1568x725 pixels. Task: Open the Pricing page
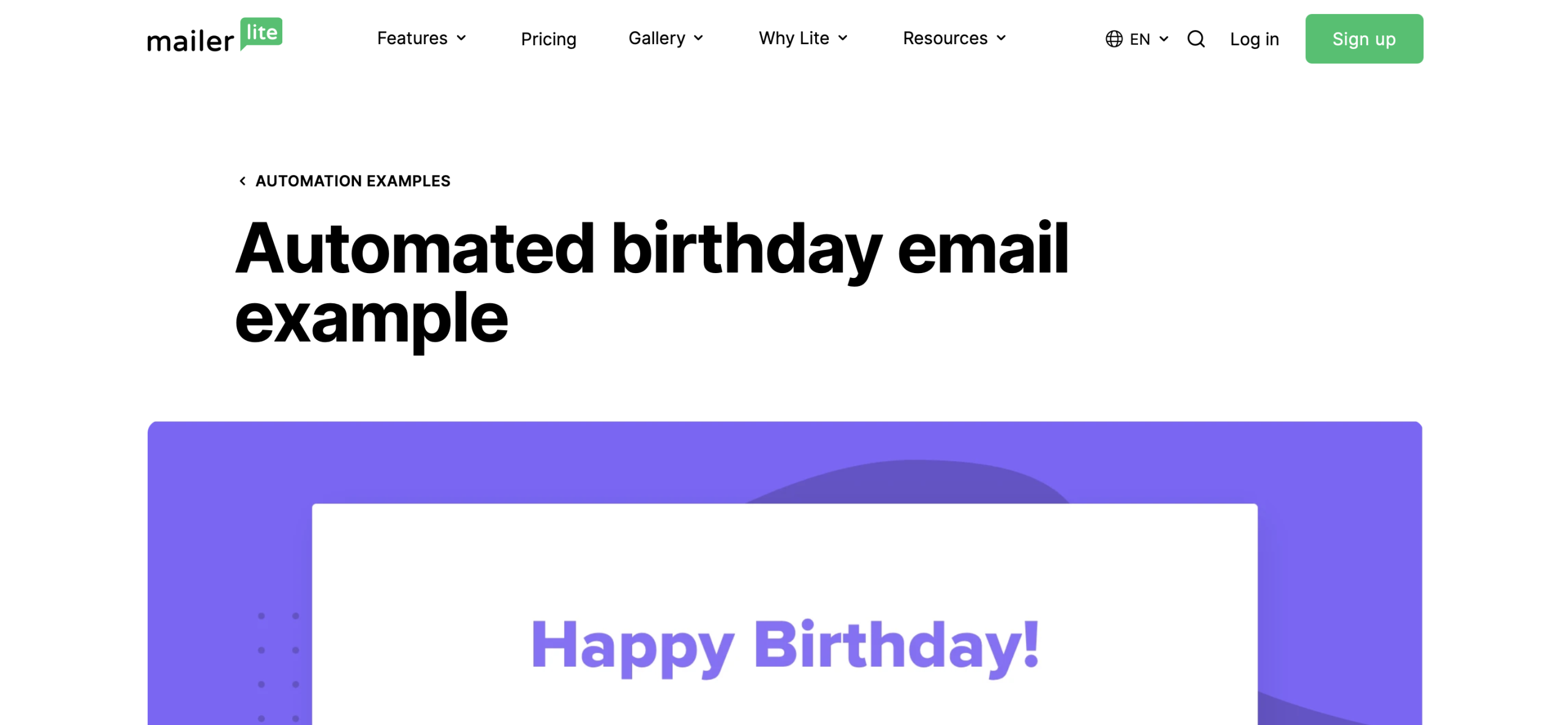point(548,39)
